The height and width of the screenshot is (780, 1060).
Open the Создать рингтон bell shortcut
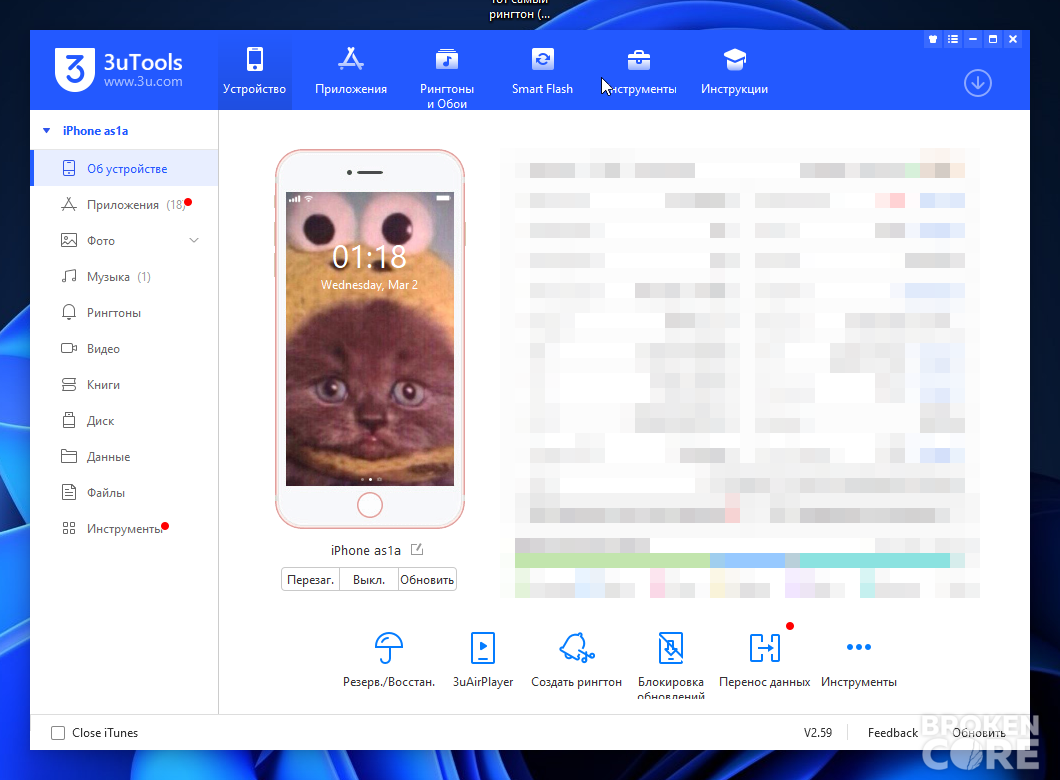tap(577, 660)
